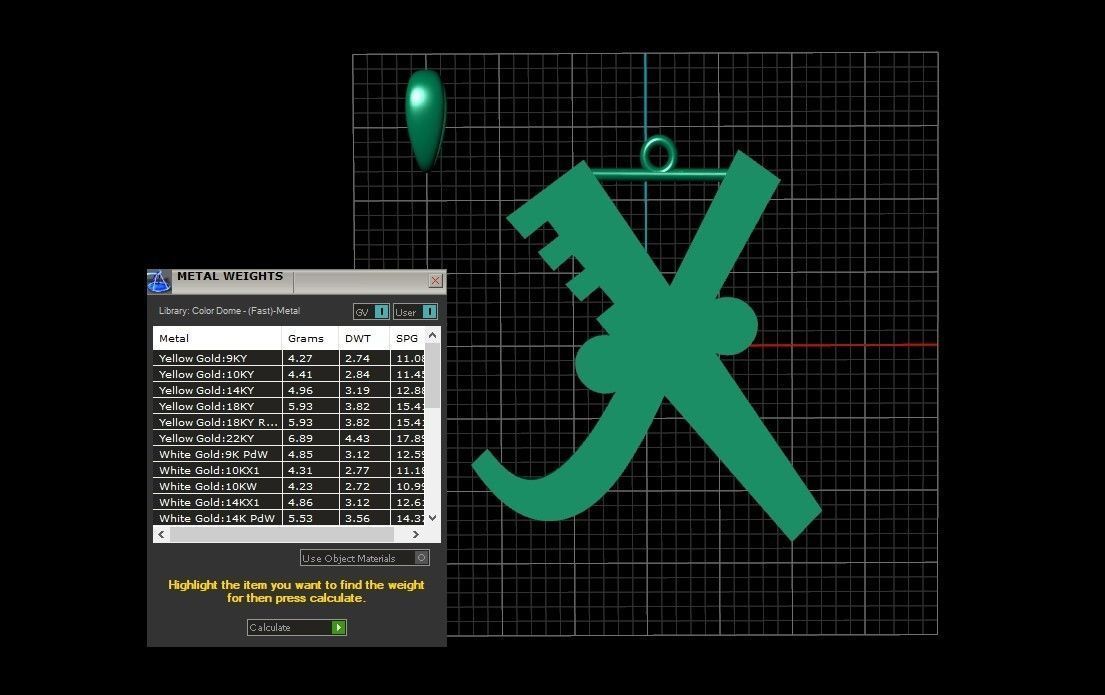
Task: Select the Yellow Gold:9KY row
Action: pyautogui.click(x=289, y=358)
